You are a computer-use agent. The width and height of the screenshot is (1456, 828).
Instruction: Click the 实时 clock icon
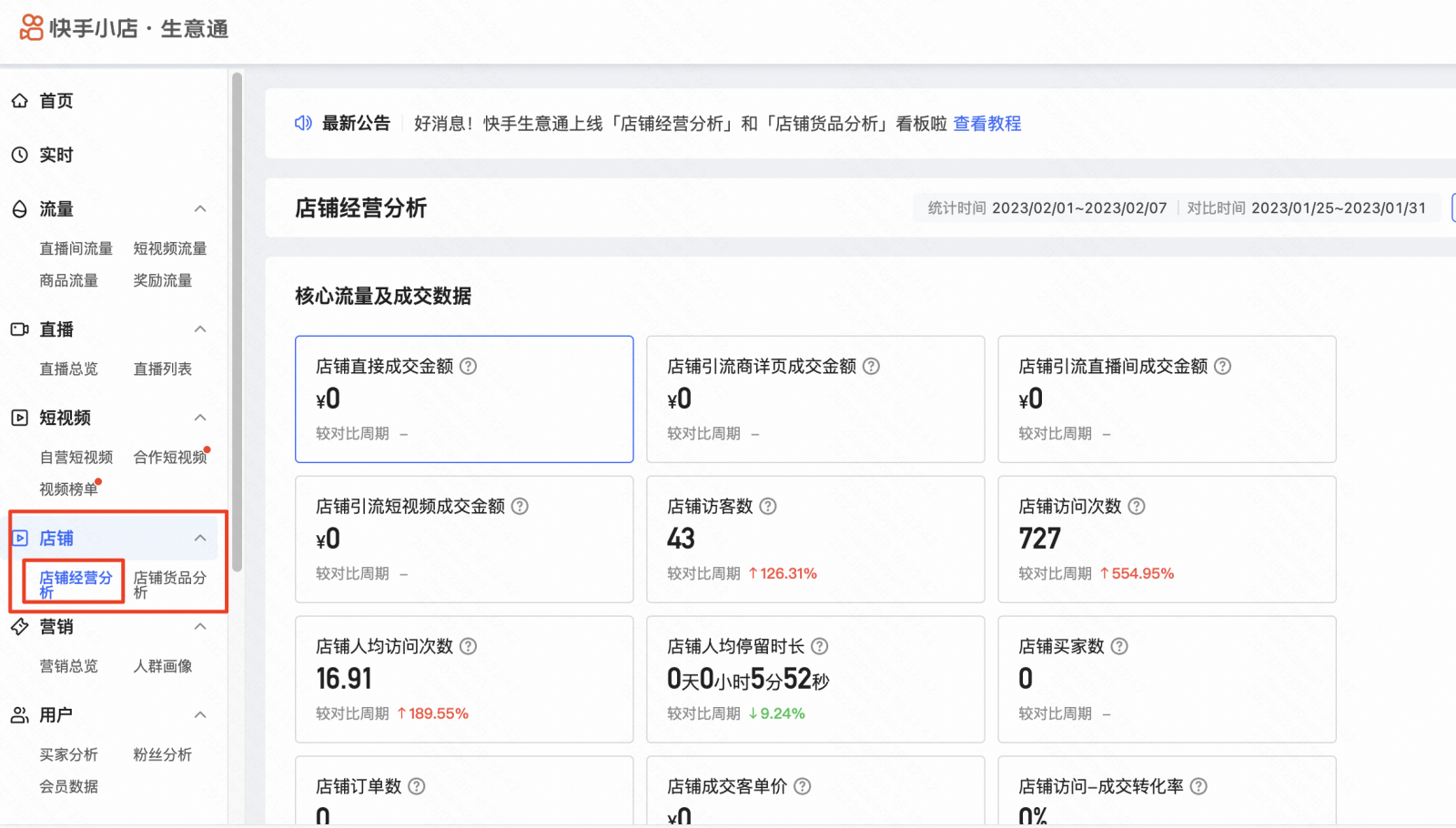20,155
